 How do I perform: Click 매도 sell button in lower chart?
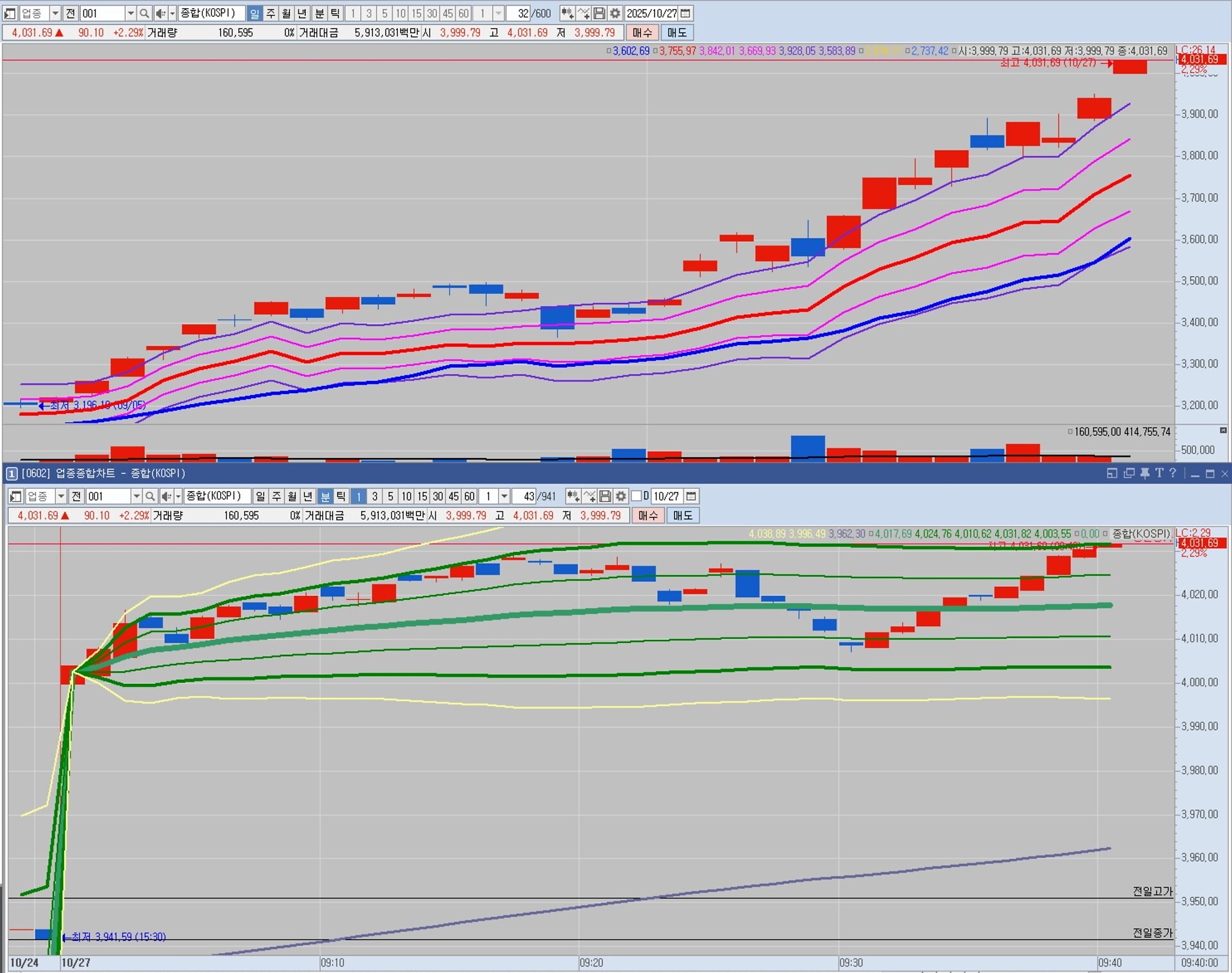682,516
